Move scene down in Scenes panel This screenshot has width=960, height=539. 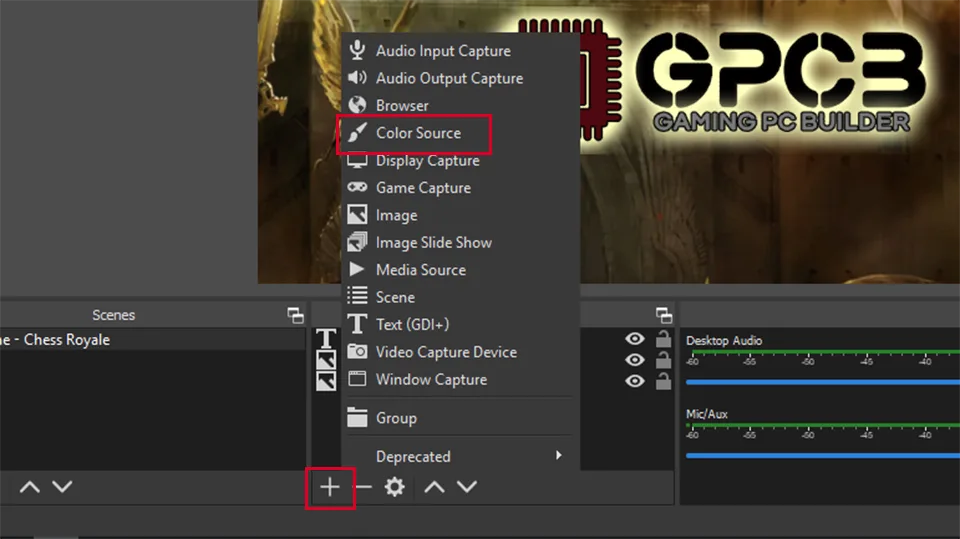coord(62,487)
